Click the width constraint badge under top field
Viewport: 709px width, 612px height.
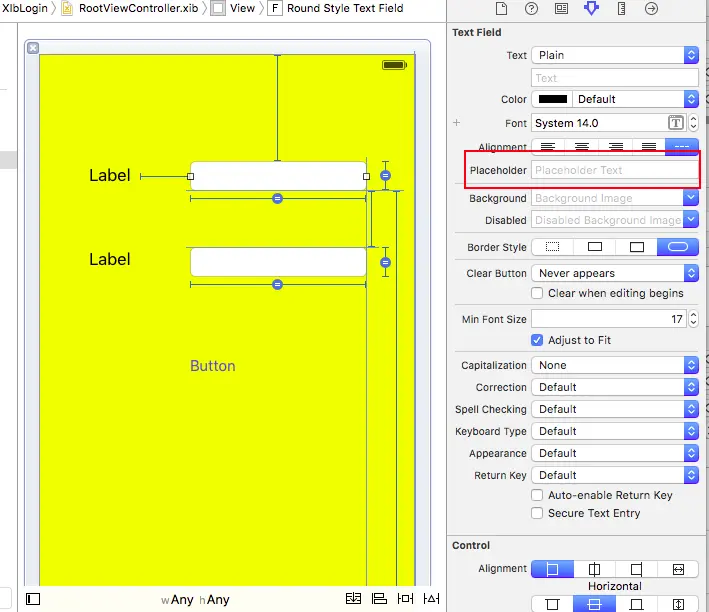pos(278,199)
